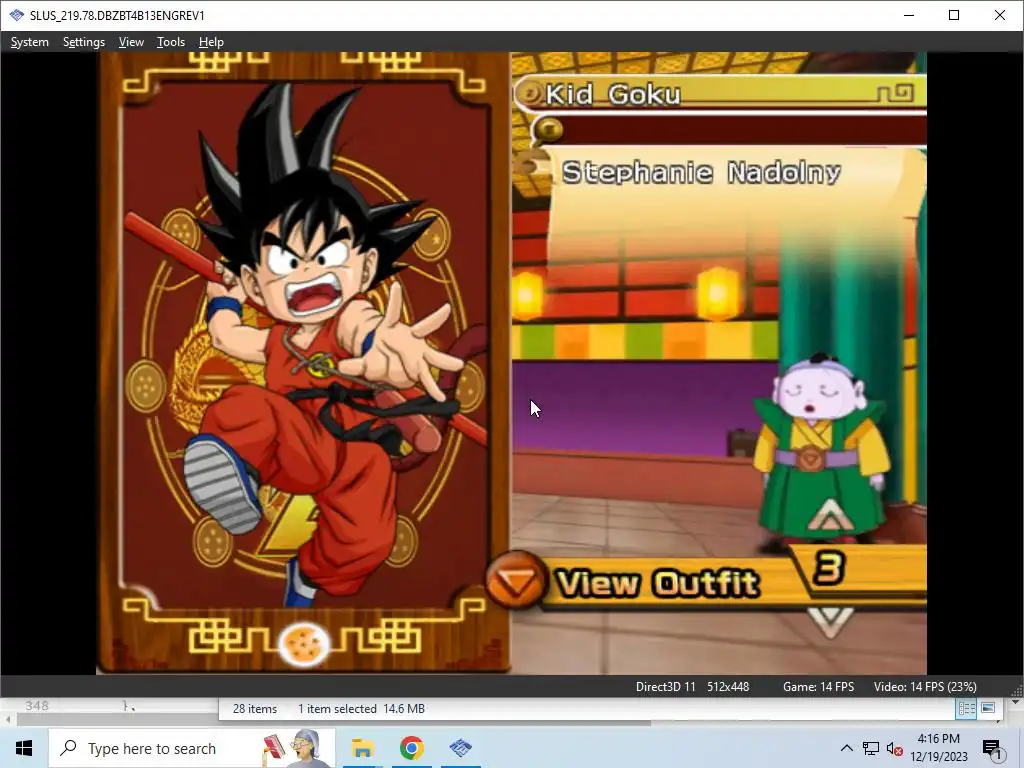1024x768 pixels.
Task: Click the Video: 14 FPS (23%) status entry
Action: [x=925, y=687]
